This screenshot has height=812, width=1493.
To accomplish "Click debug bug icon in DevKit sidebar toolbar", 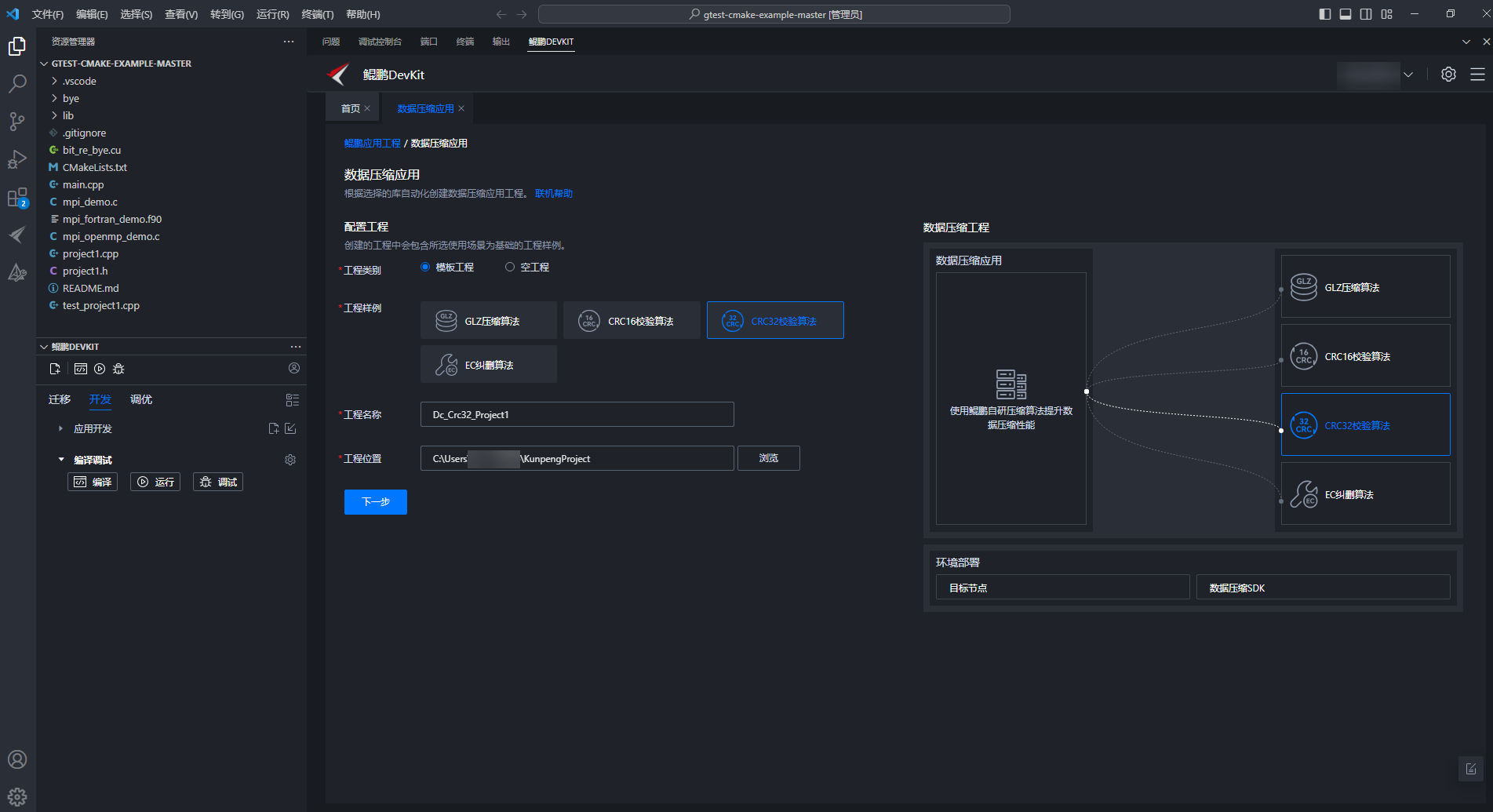I will point(118,369).
